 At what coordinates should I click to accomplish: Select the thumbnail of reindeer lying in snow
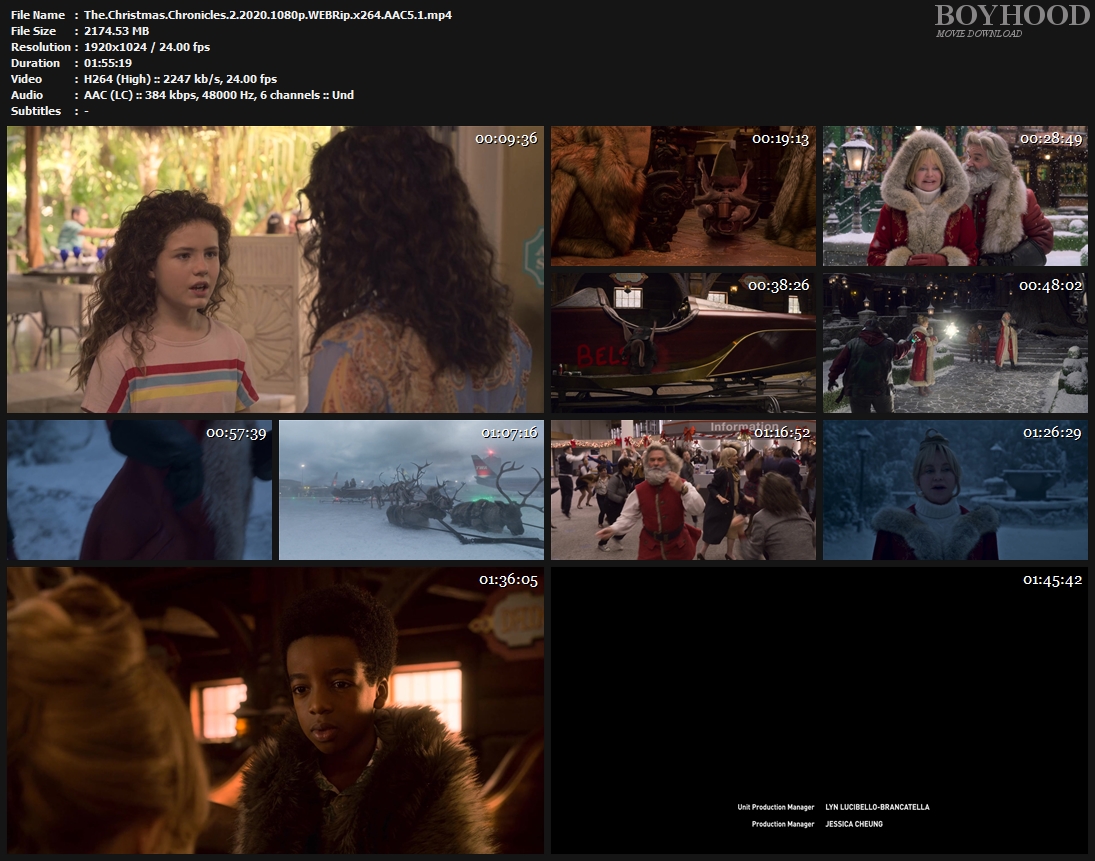(x=411, y=490)
